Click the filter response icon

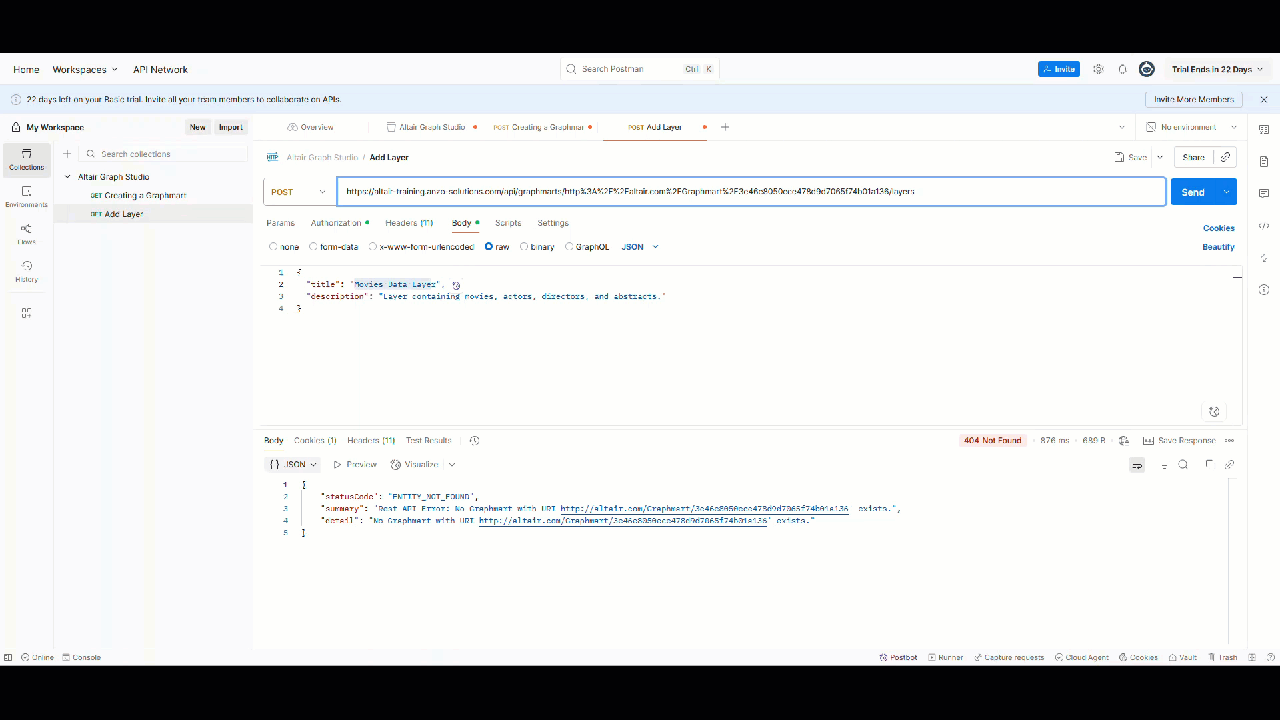point(1164,465)
